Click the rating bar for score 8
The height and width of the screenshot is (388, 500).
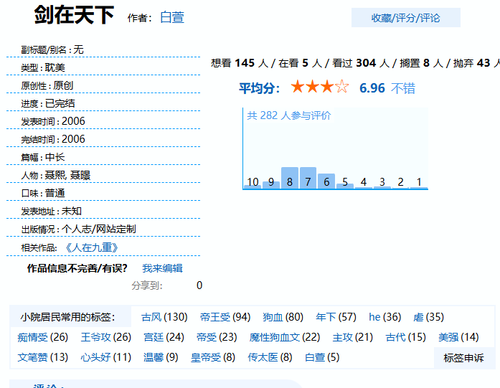coord(290,178)
